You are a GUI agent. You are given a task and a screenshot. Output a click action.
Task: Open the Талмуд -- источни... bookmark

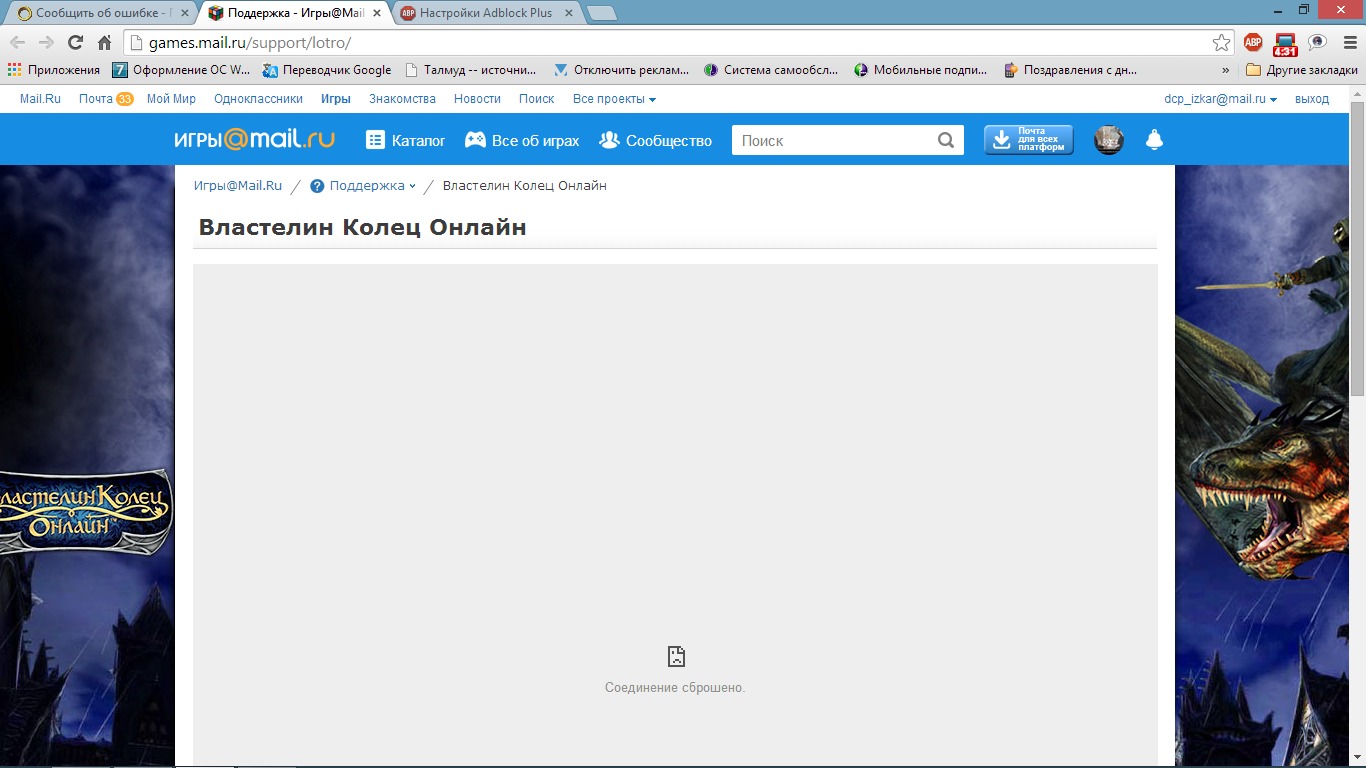(x=470, y=70)
